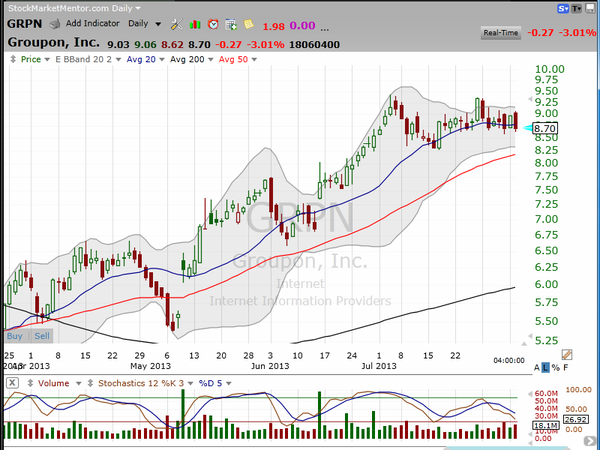
Task: Click the boxed 18.1M volume label
Action: tap(546, 425)
